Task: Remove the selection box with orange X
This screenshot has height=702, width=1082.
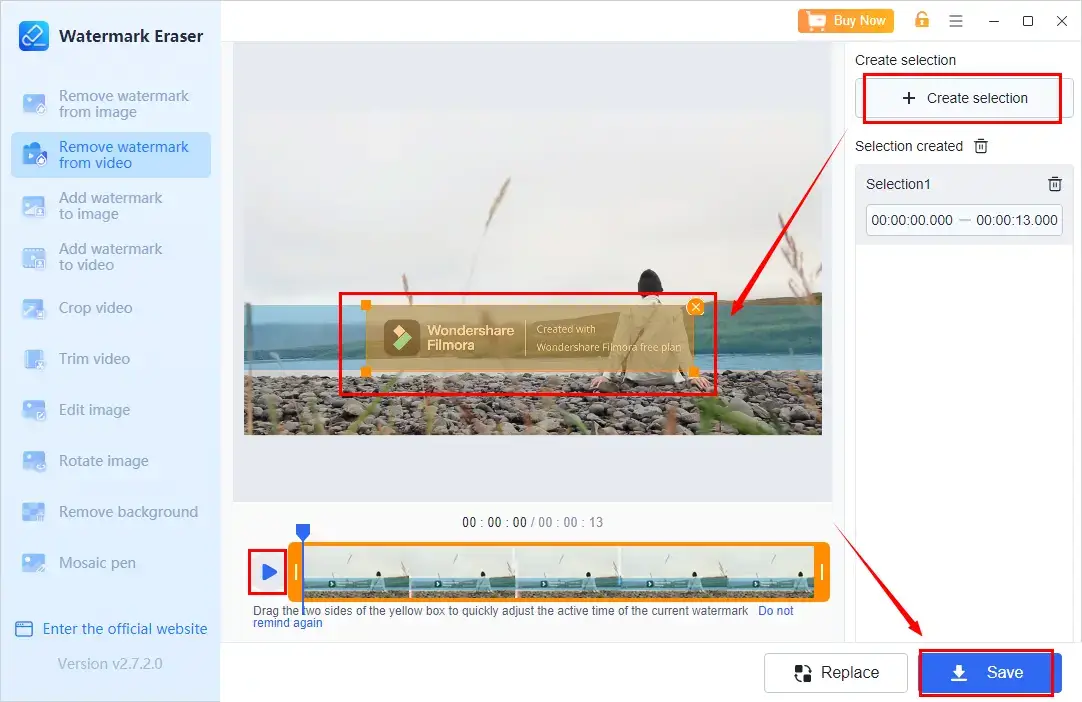Action: coord(696,306)
